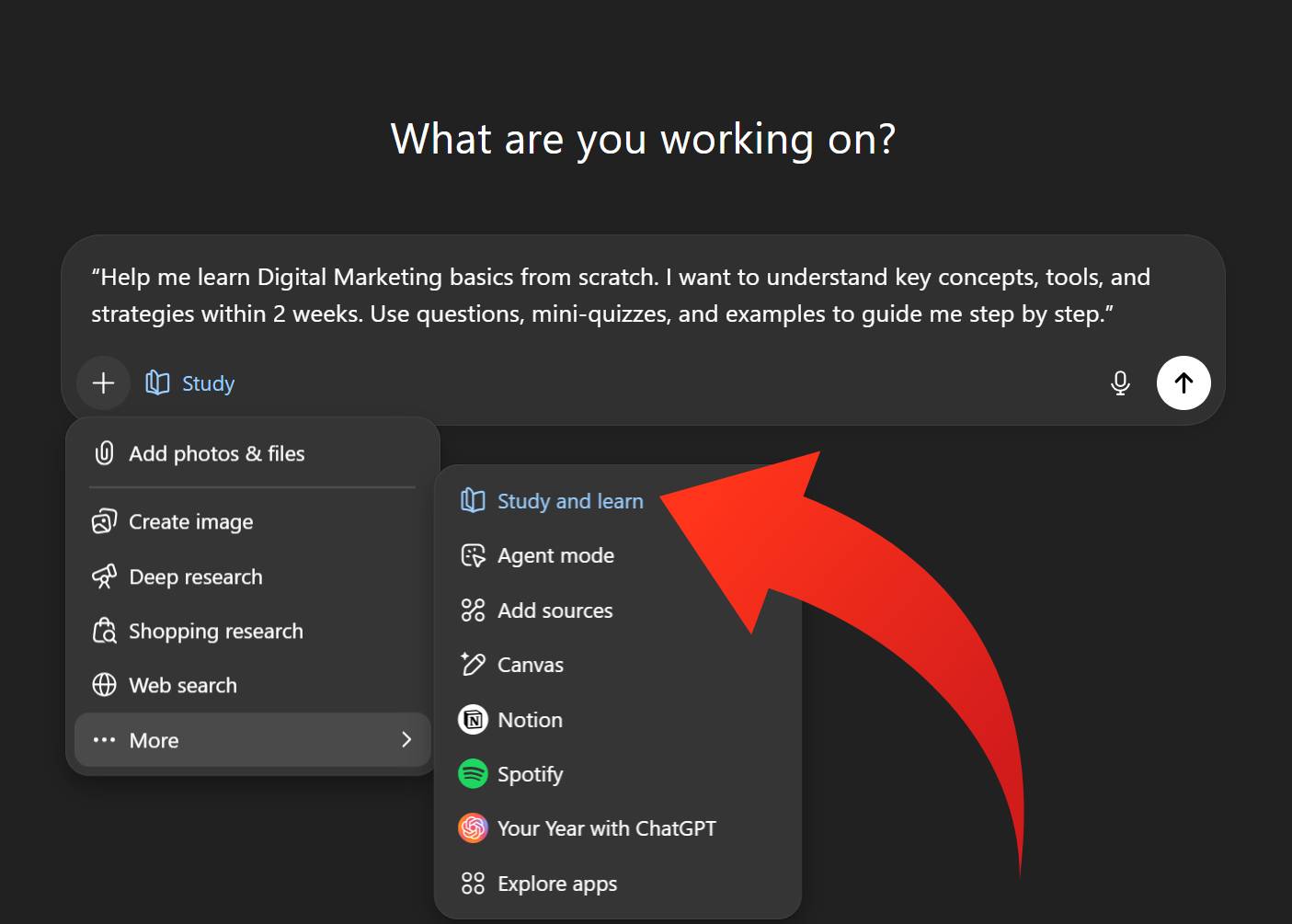Select Shopping research option
This screenshot has width=1292, height=924.
[215, 632]
